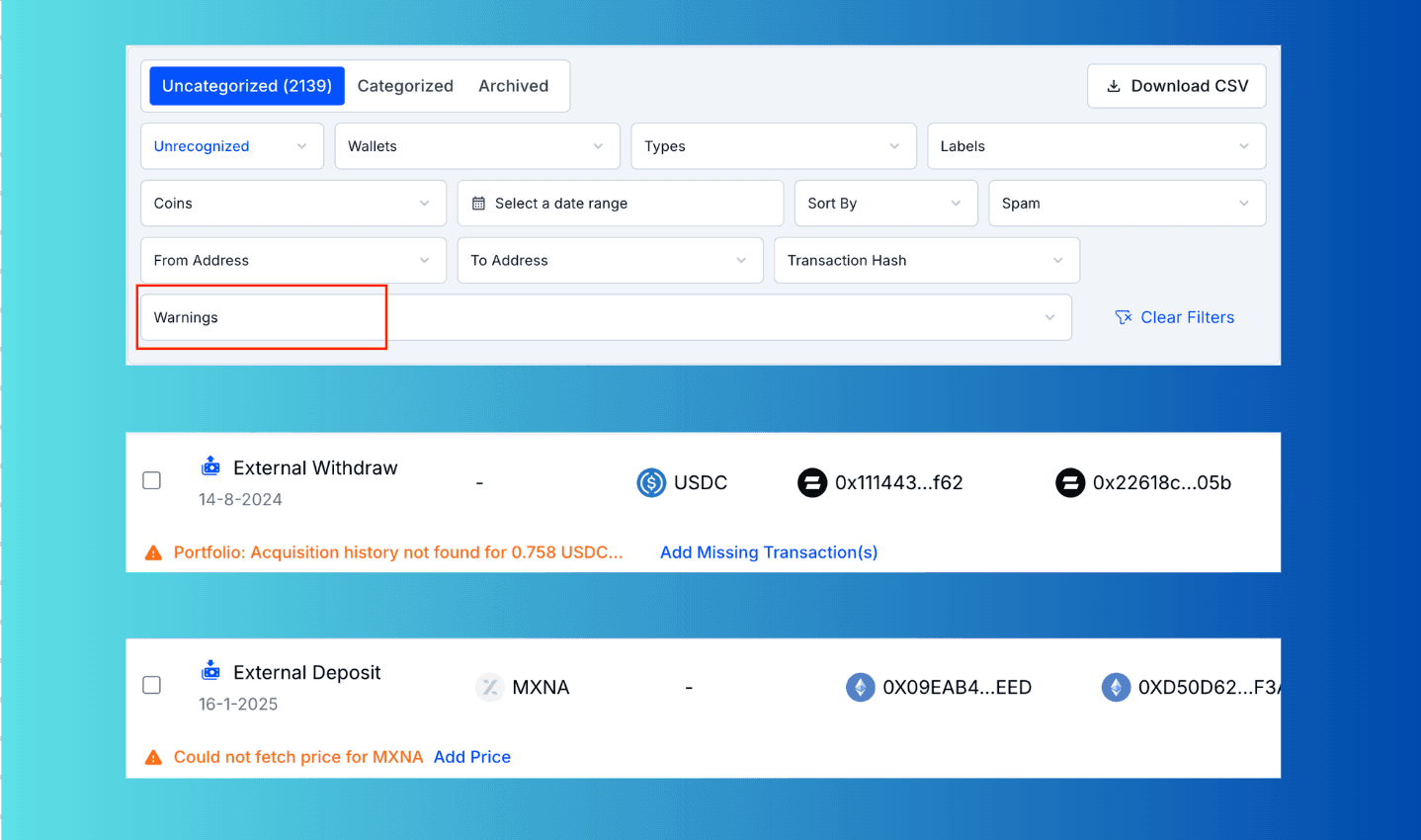Screen dimensions: 1421x840
Task: Expand the Coins filter dropdown
Action: click(x=293, y=204)
